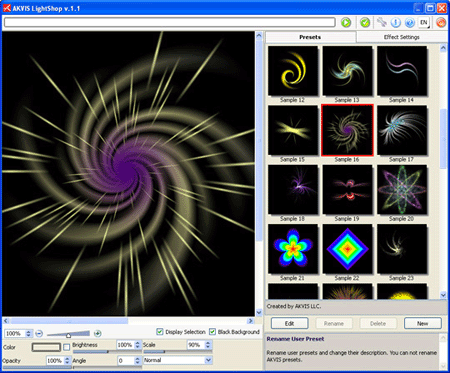Select the Sample 13 preset thumbnail
The height and width of the screenshot is (373, 450).
click(347, 71)
